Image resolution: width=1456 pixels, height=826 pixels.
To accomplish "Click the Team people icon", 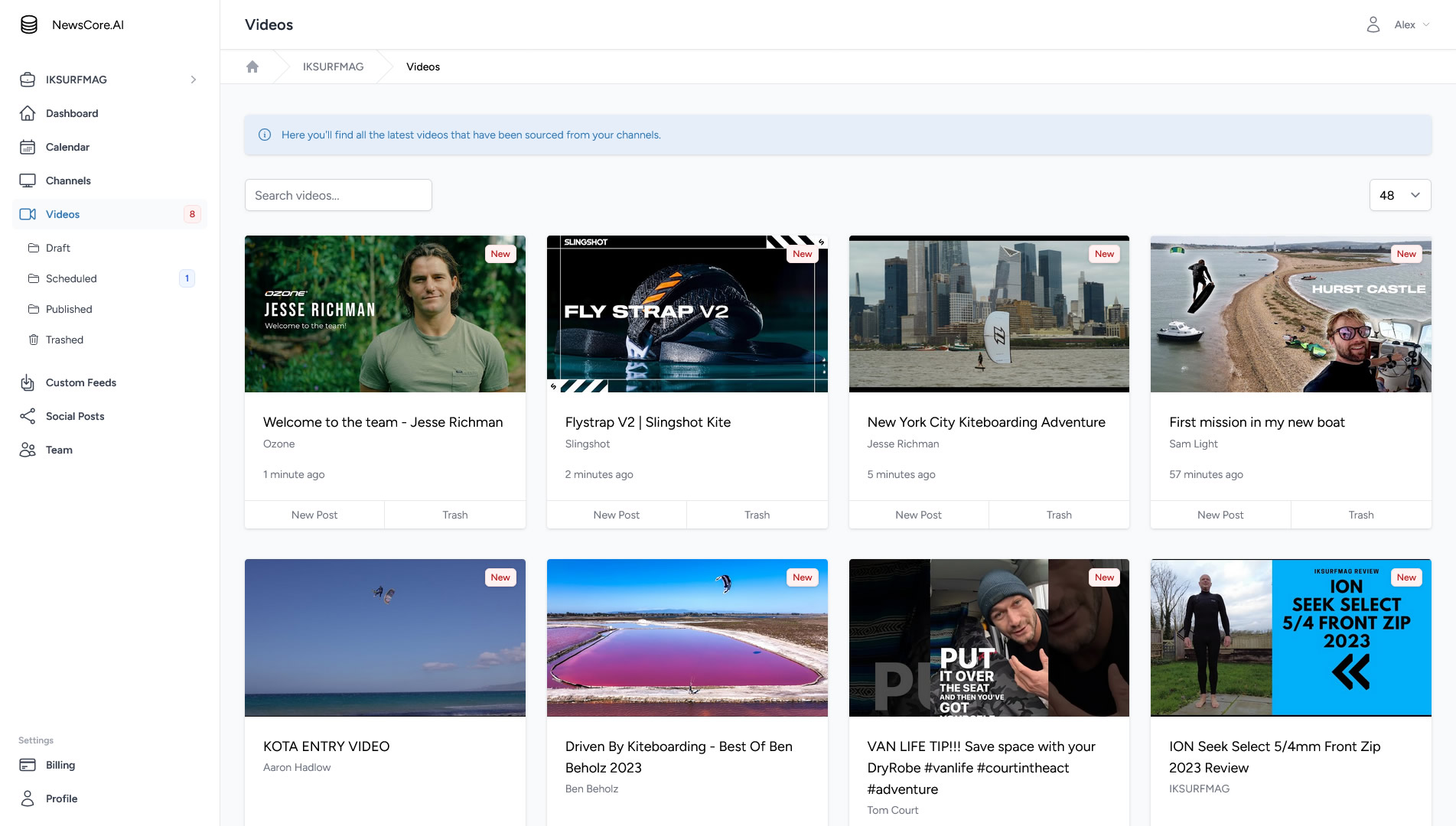I will 28,450.
